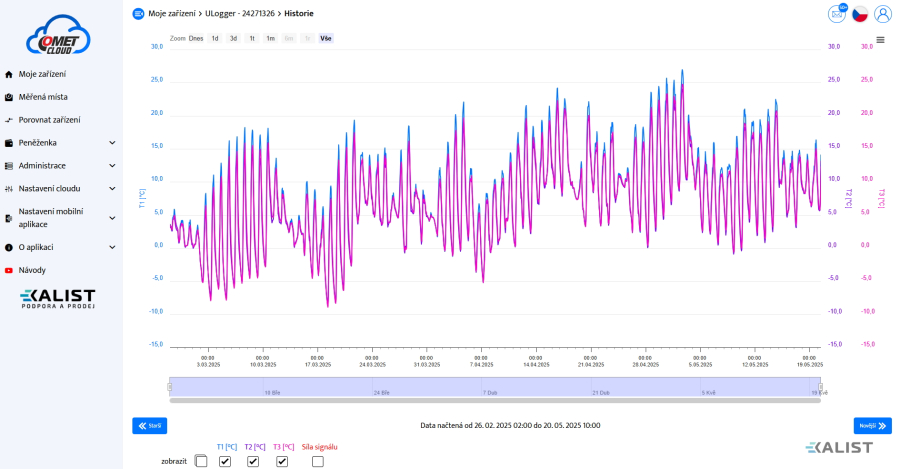Uncheck the T3 [°C] series checkbox
The height and width of the screenshot is (469, 900).
click(282, 461)
